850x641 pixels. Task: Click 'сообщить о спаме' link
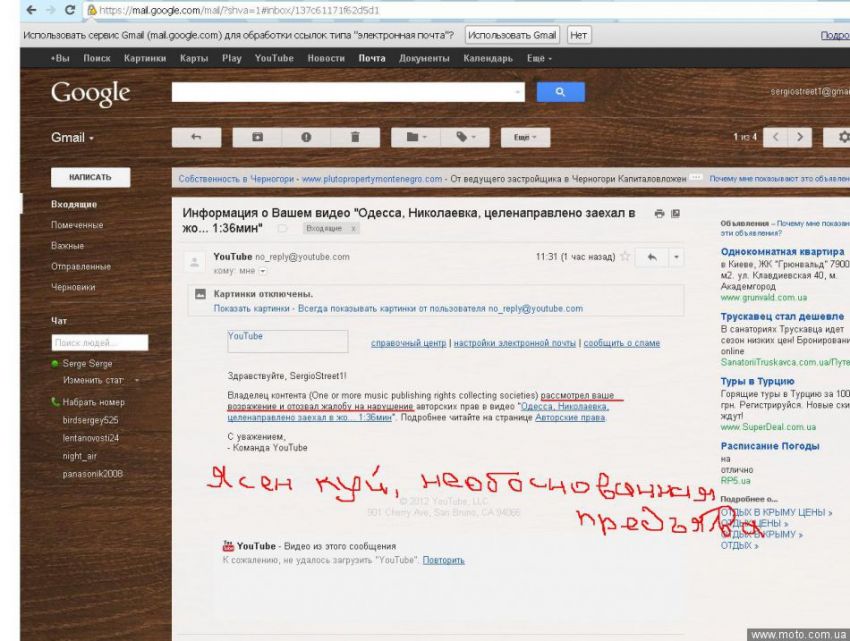click(622, 343)
